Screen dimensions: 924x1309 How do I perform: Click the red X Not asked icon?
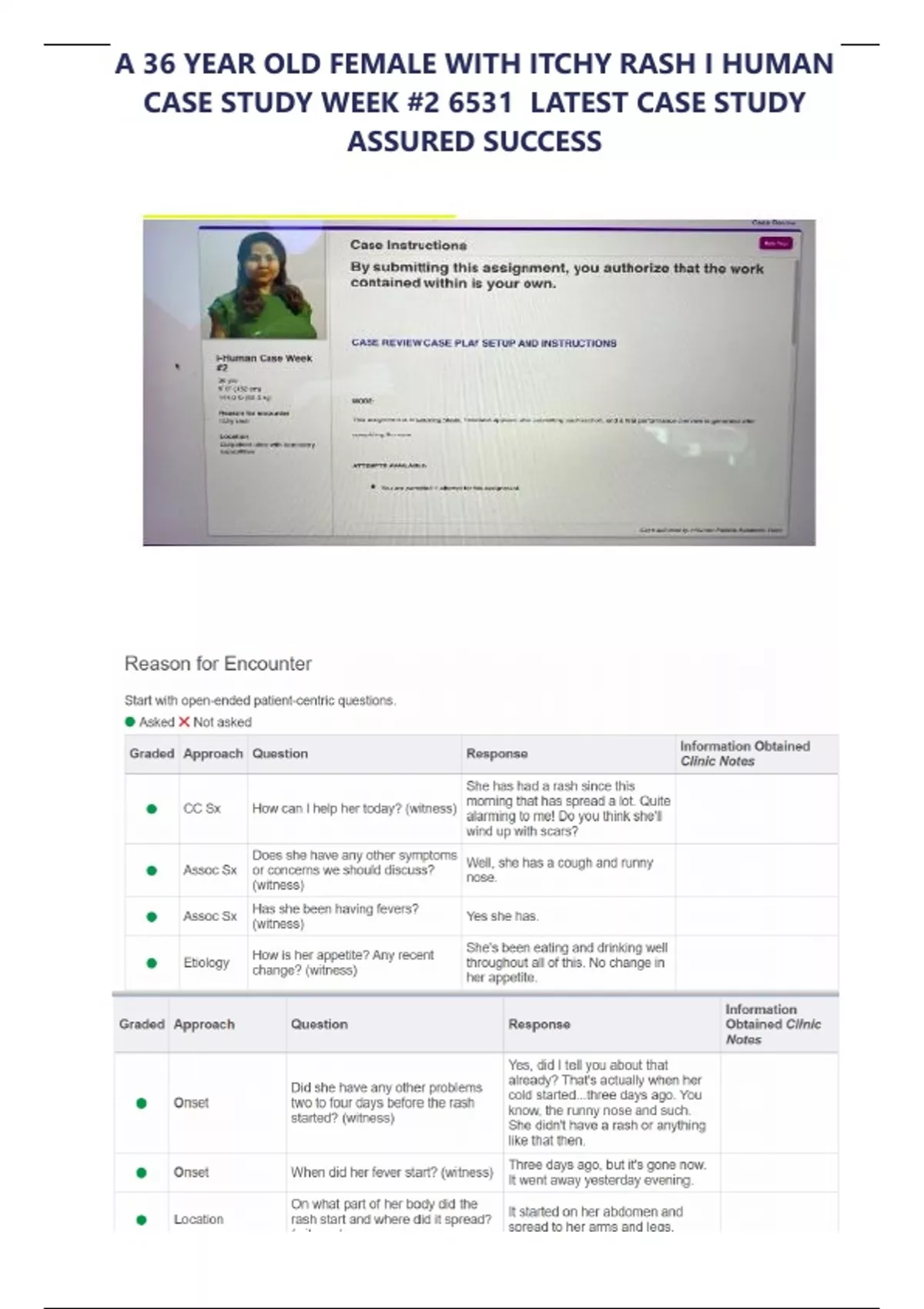[x=184, y=722]
